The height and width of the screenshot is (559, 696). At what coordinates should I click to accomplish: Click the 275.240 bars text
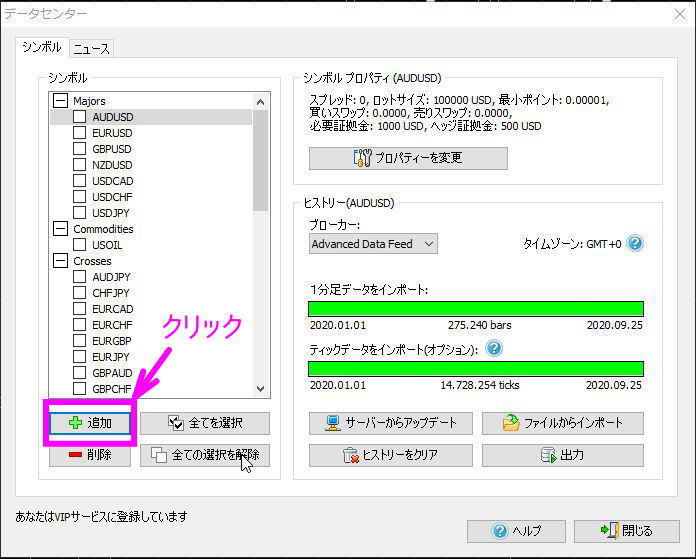(479, 325)
